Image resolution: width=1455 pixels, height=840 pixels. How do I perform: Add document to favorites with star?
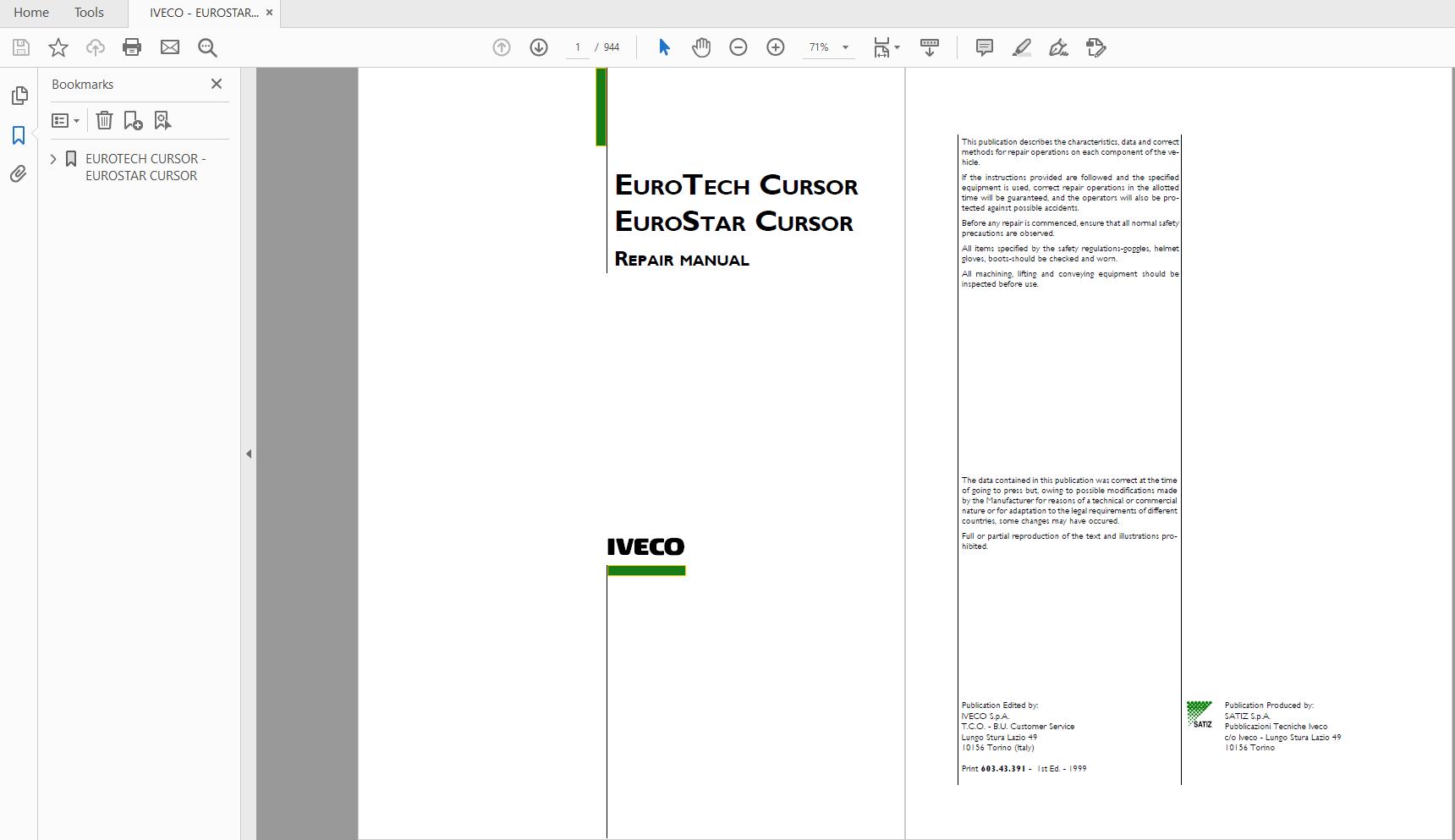[x=58, y=47]
